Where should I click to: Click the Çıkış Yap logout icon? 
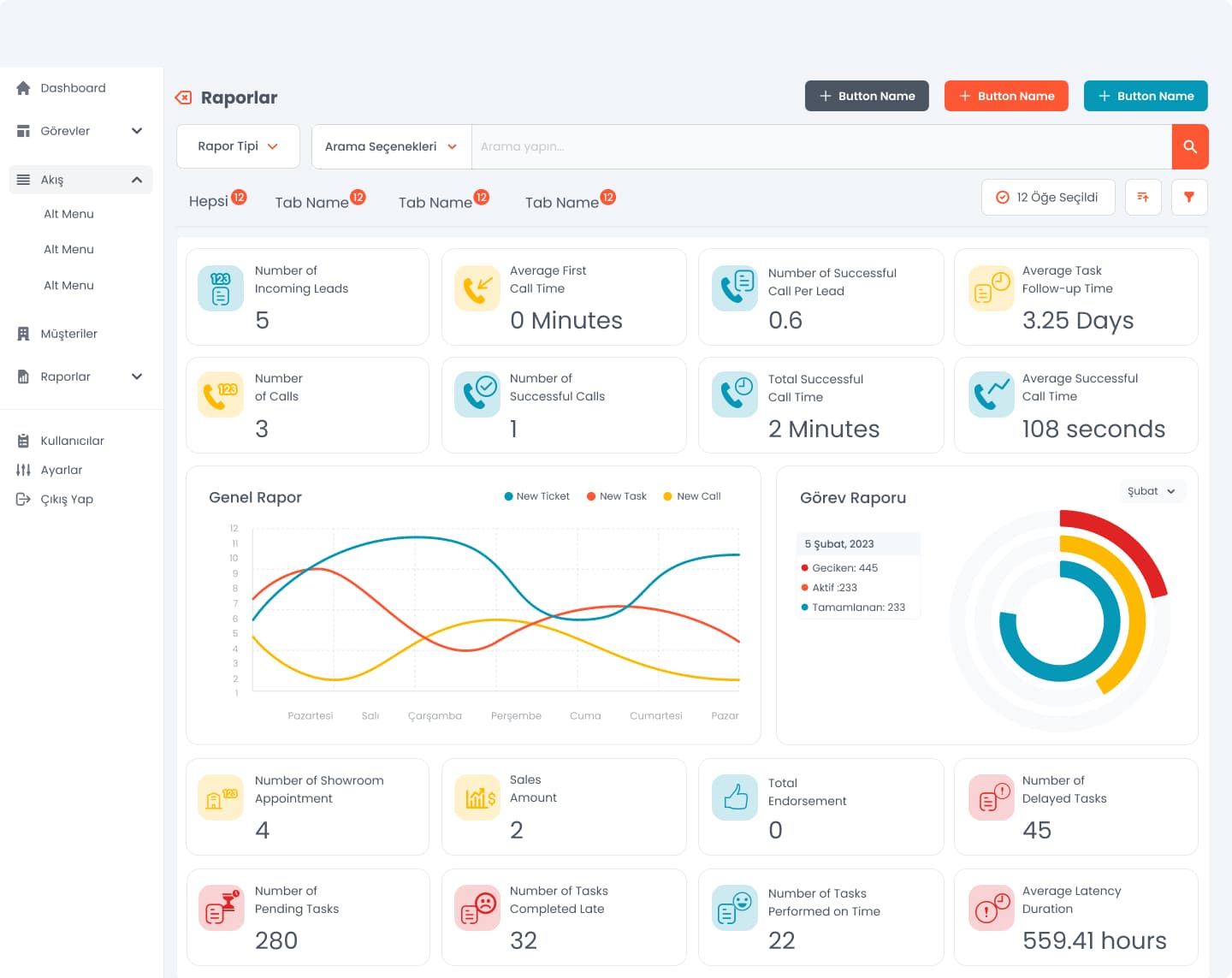pos(23,499)
